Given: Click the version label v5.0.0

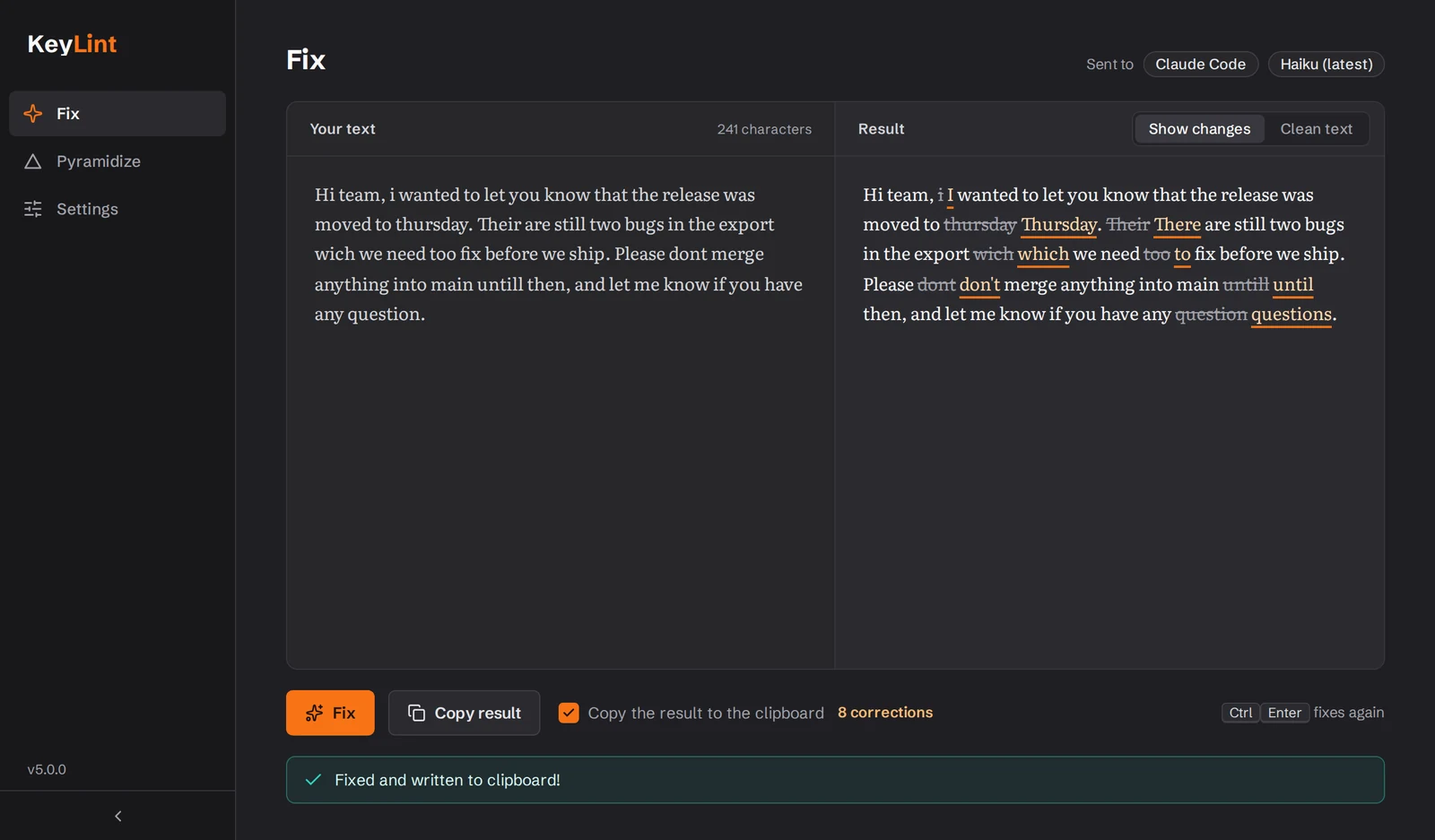Looking at the screenshot, I should [x=47, y=769].
